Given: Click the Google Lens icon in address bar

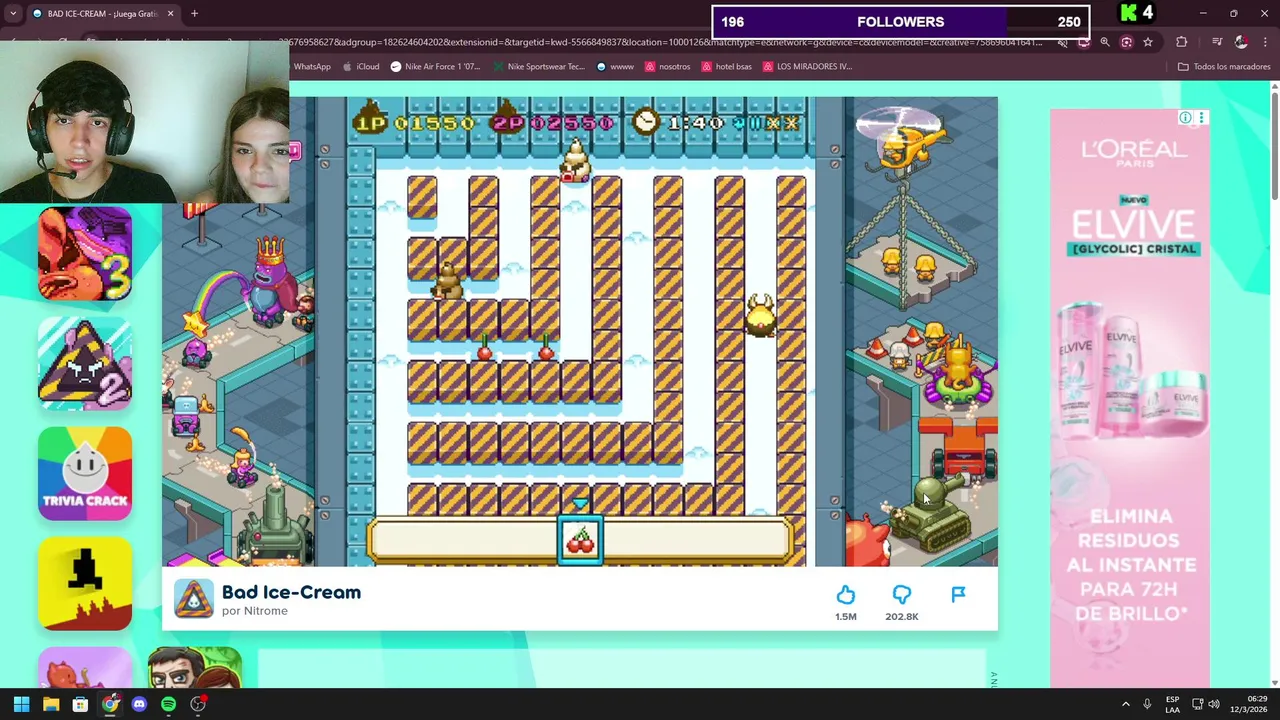Looking at the screenshot, I should pos(1126,42).
